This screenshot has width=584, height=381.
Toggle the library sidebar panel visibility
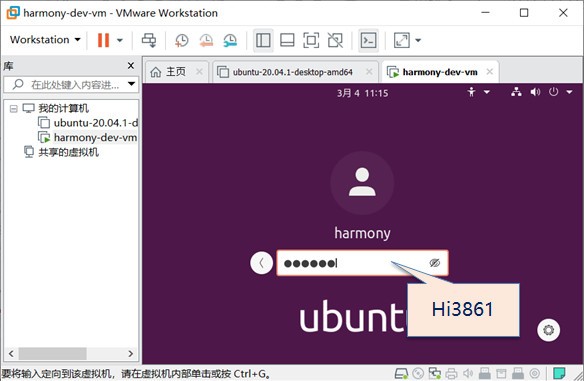coord(263,40)
